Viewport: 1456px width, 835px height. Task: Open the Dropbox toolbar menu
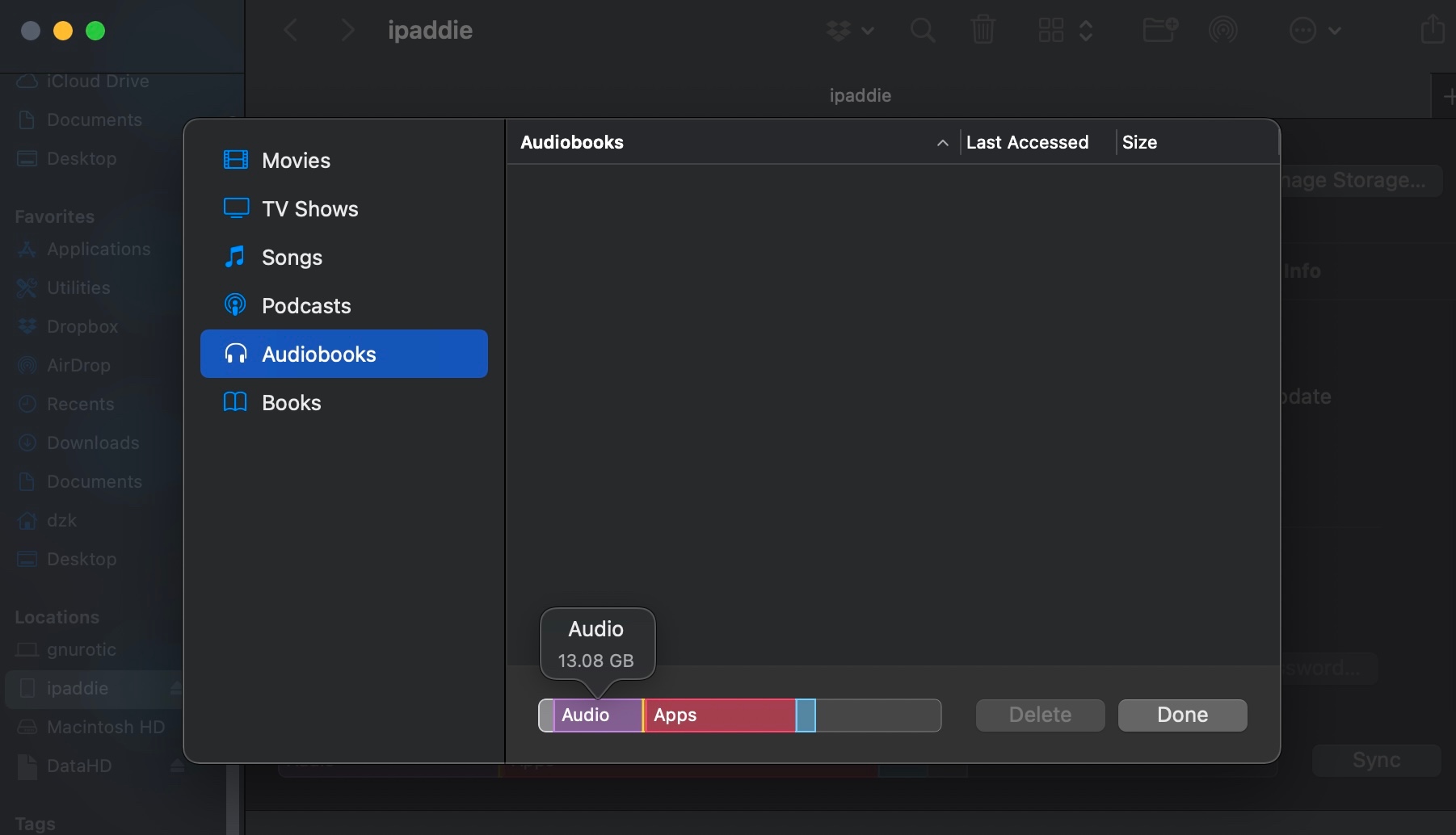click(849, 31)
